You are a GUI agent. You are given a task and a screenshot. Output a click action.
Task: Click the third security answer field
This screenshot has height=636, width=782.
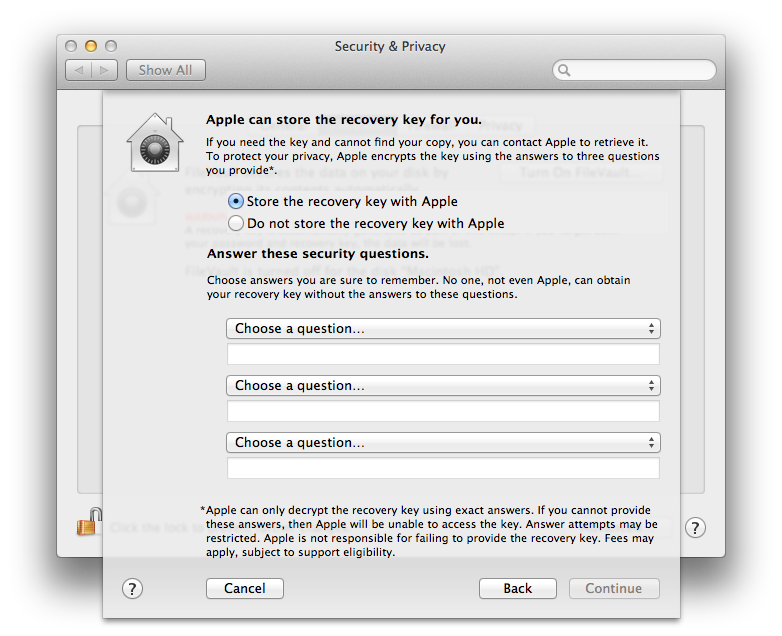coord(443,468)
